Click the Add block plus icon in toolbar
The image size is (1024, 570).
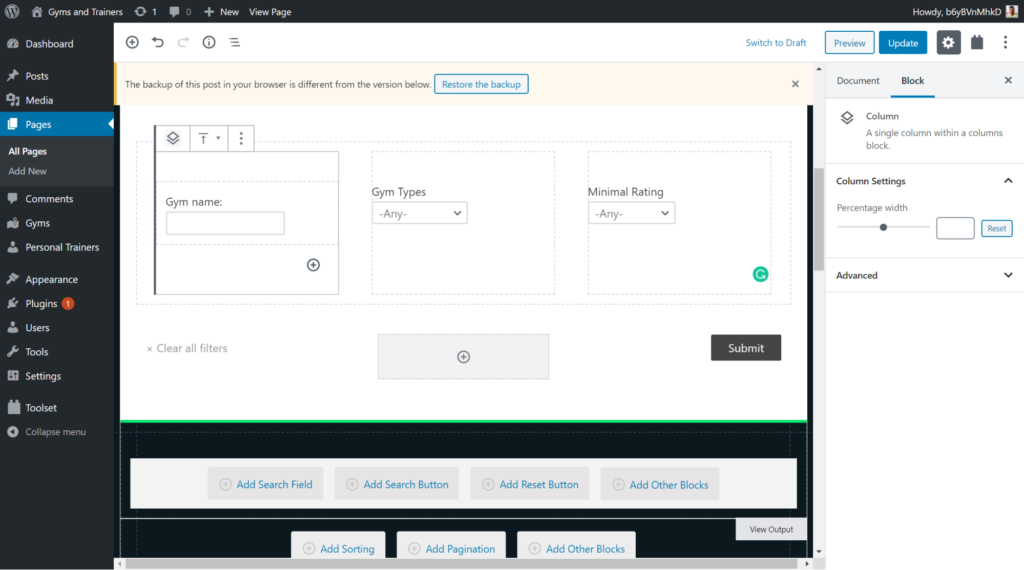[132, 42]
